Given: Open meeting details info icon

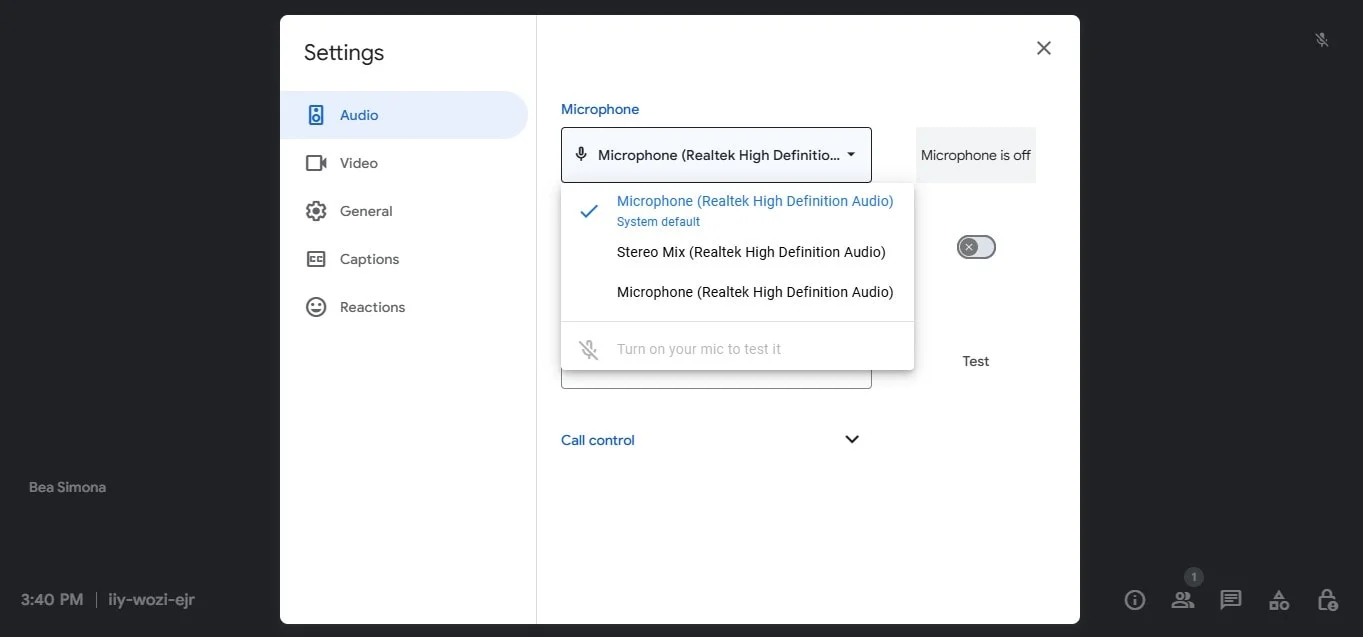Looking at the screenshot, I should click(1135, 600).
